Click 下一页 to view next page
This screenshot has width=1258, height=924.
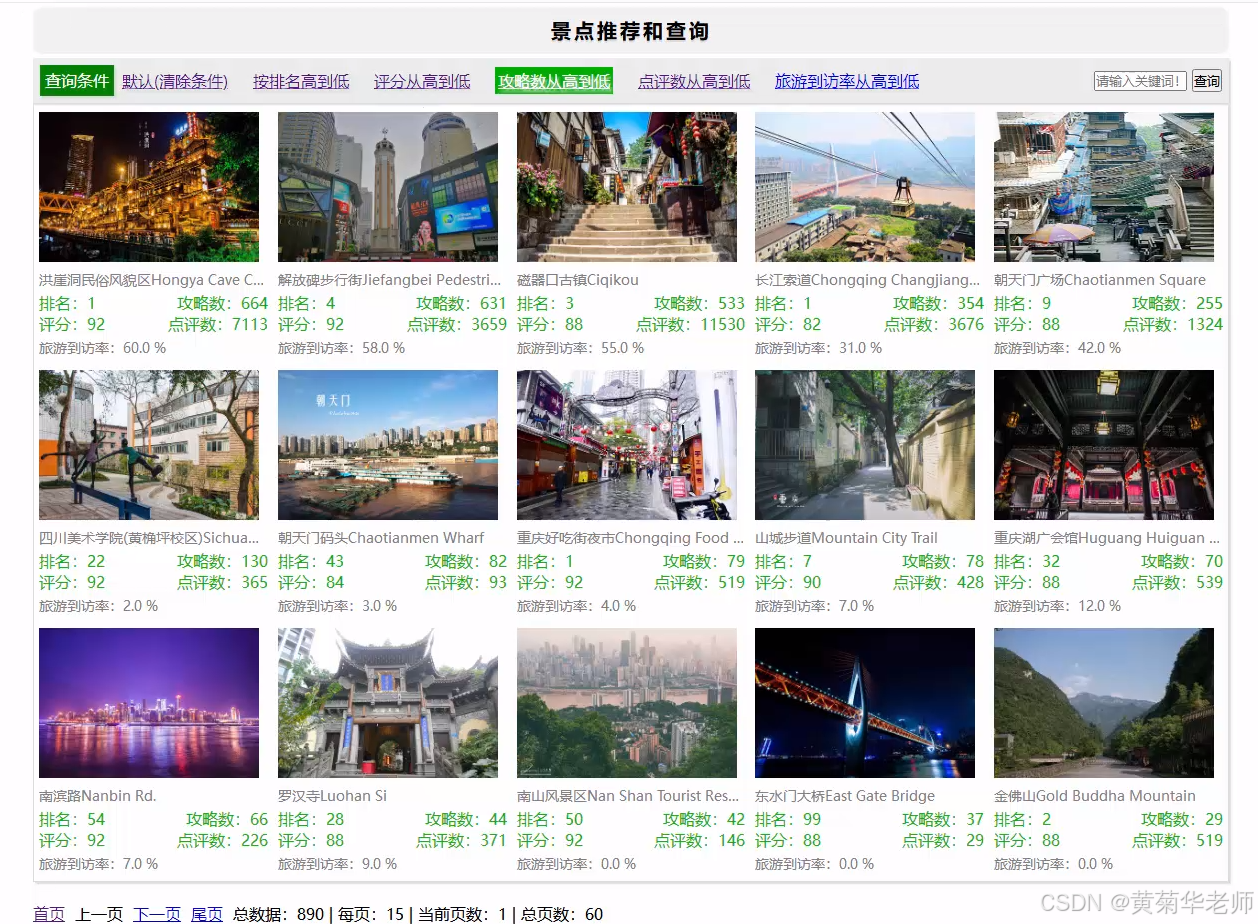click(x=156, y=913)
